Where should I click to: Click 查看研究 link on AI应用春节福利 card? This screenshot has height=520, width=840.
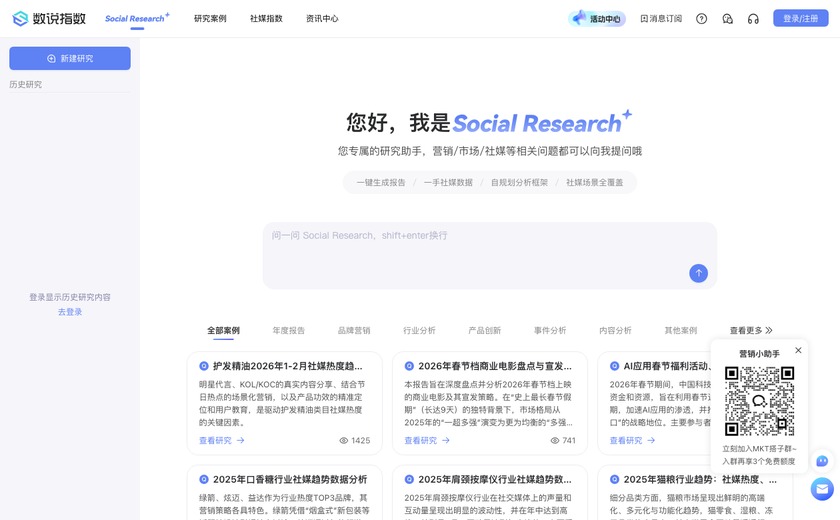pos(632,440)
